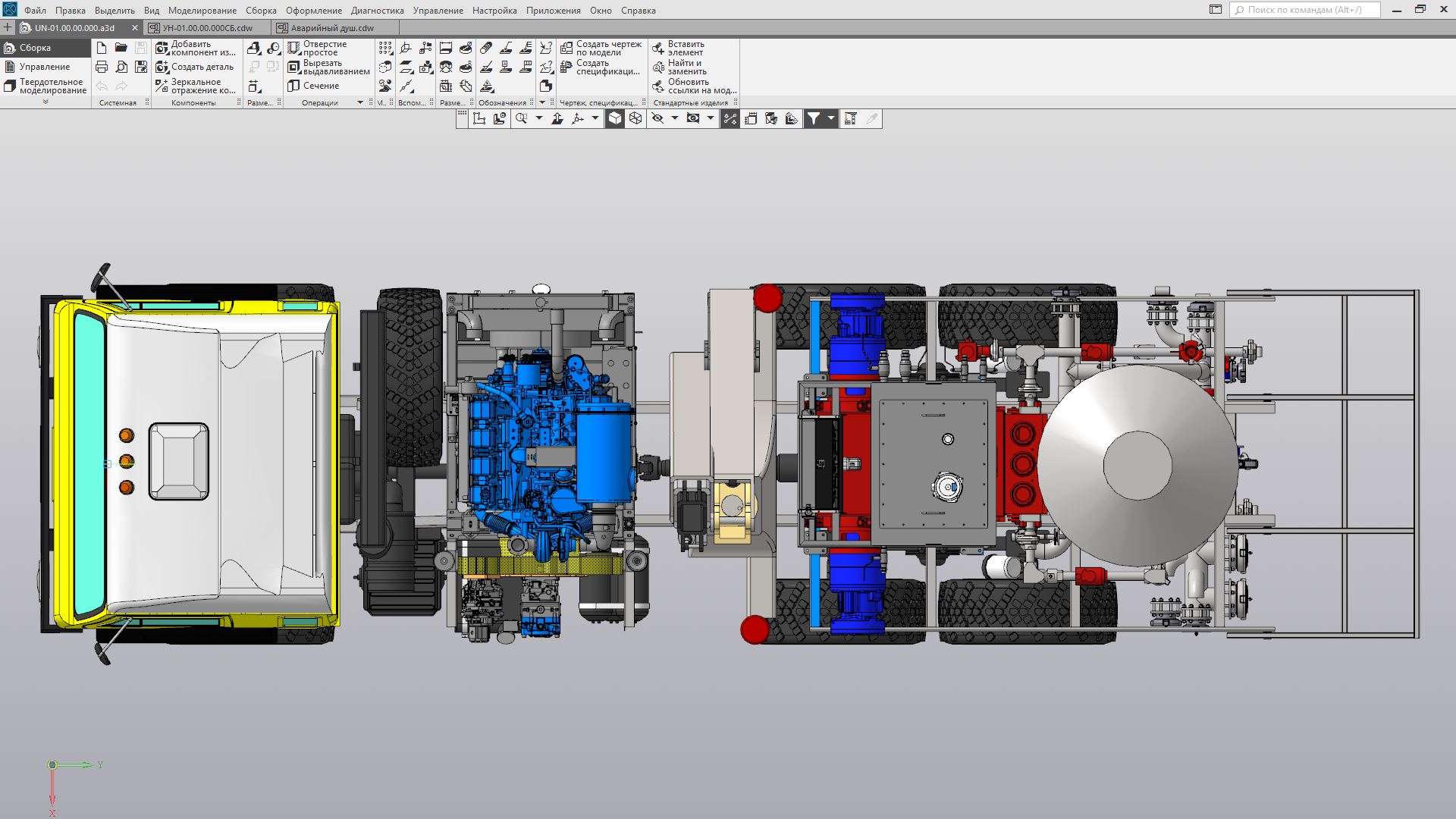Image resolution: width=1456 pixels, height=819 pixels.
Task: Open the Моделирование menu
Action: click(202, 11)
